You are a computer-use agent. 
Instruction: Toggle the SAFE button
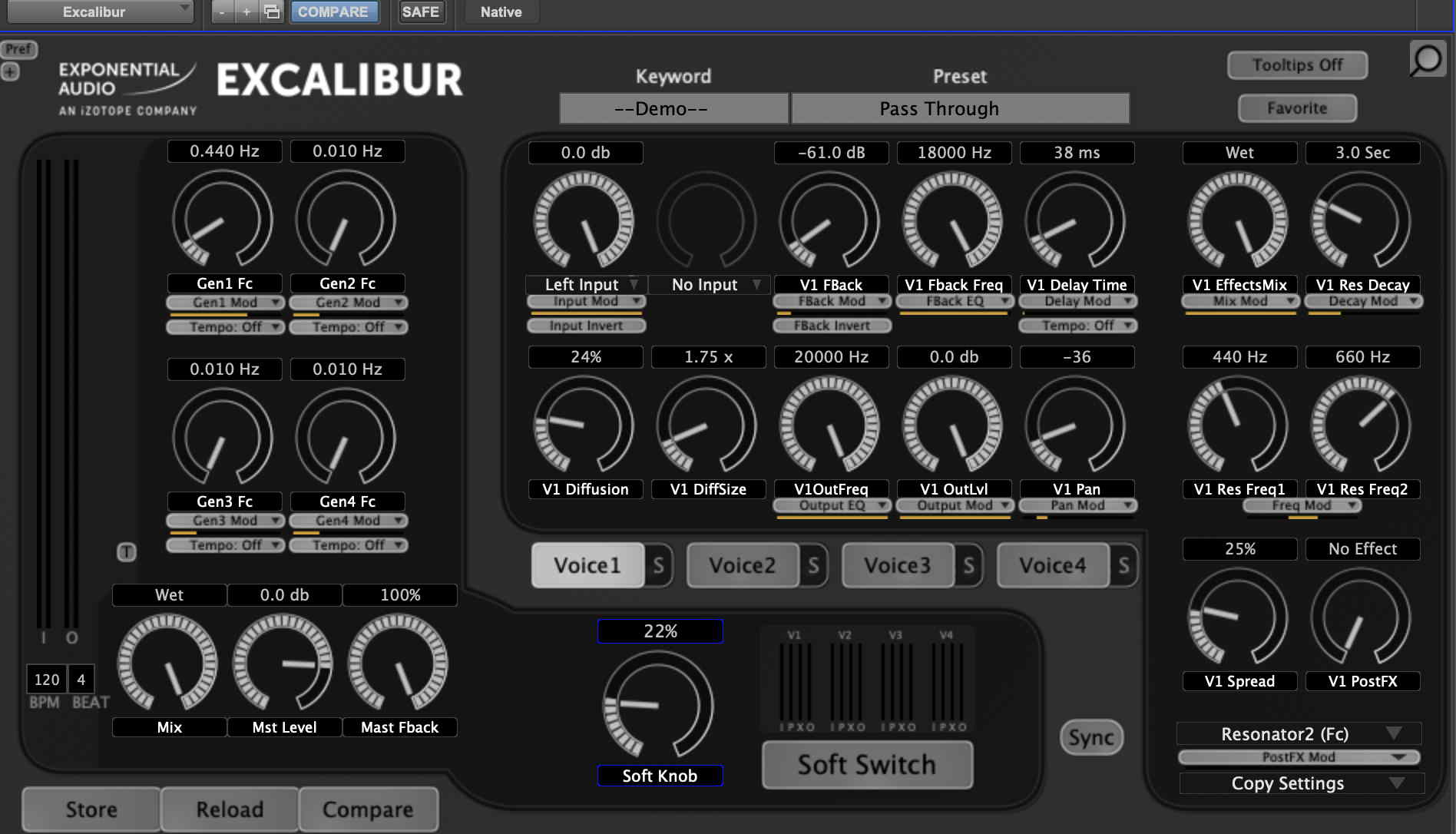[x=421, y=12]
